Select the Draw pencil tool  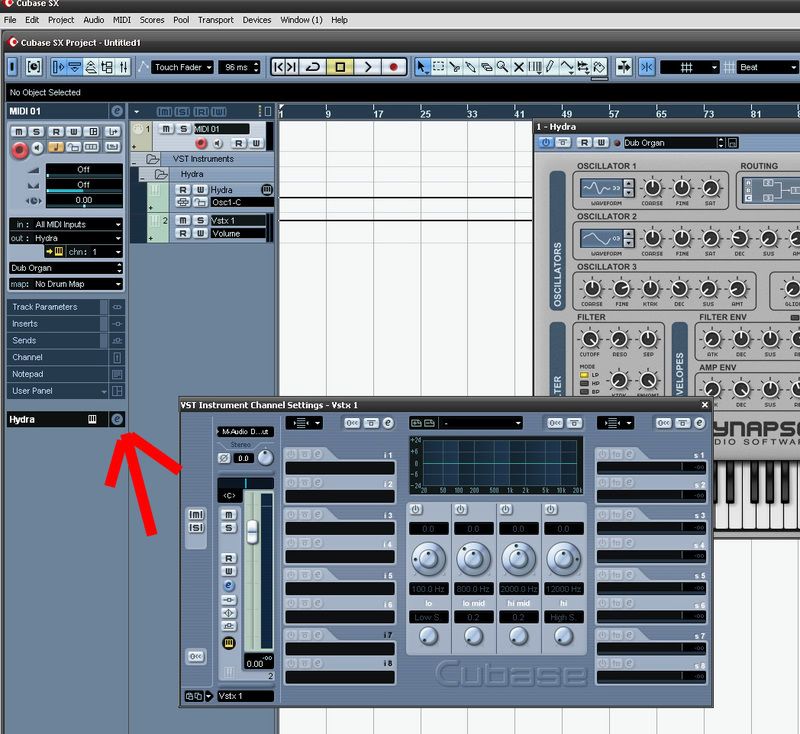[550, 67]
